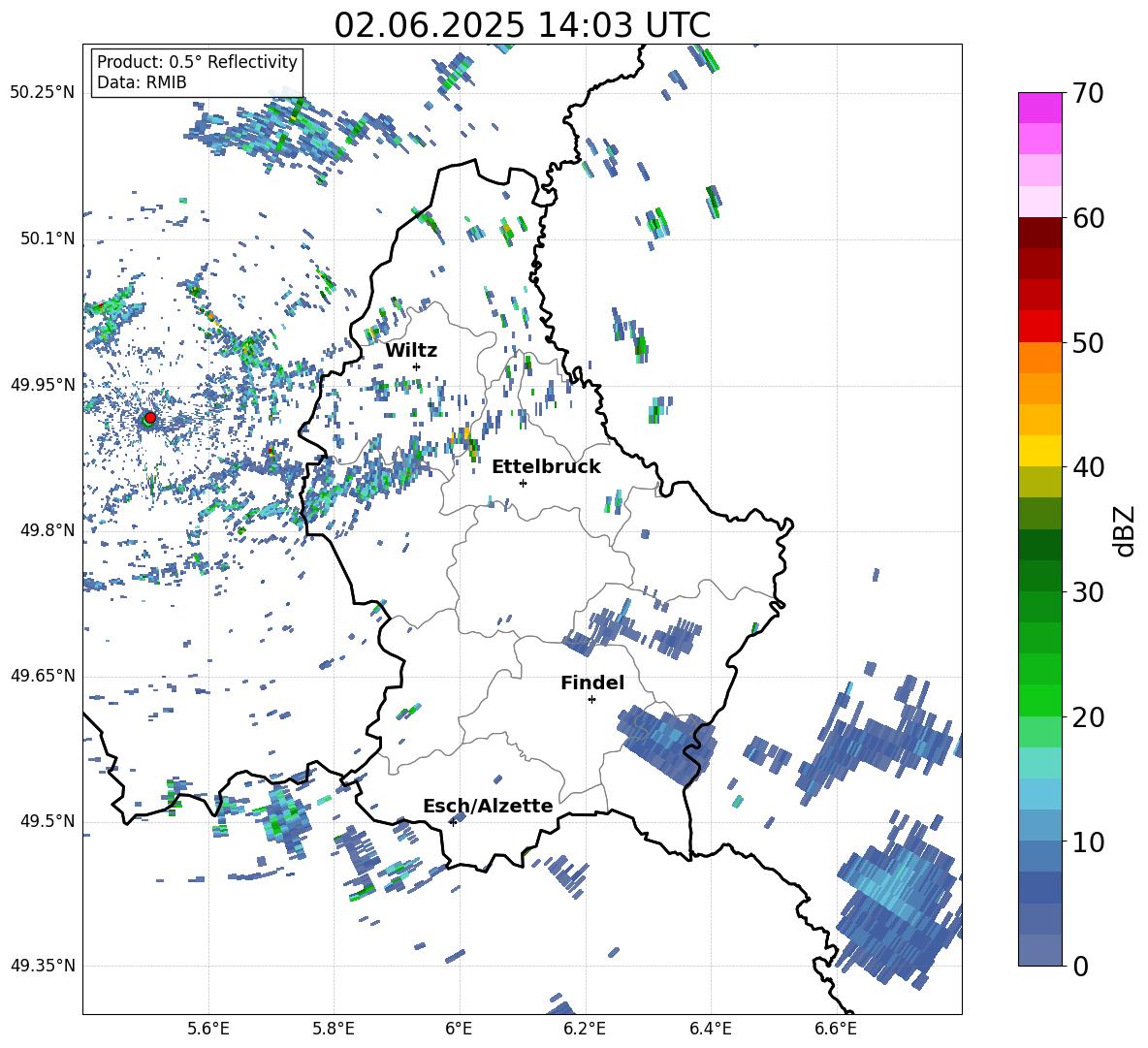Click the 5.6°E longitude label

click(208, 1029)
